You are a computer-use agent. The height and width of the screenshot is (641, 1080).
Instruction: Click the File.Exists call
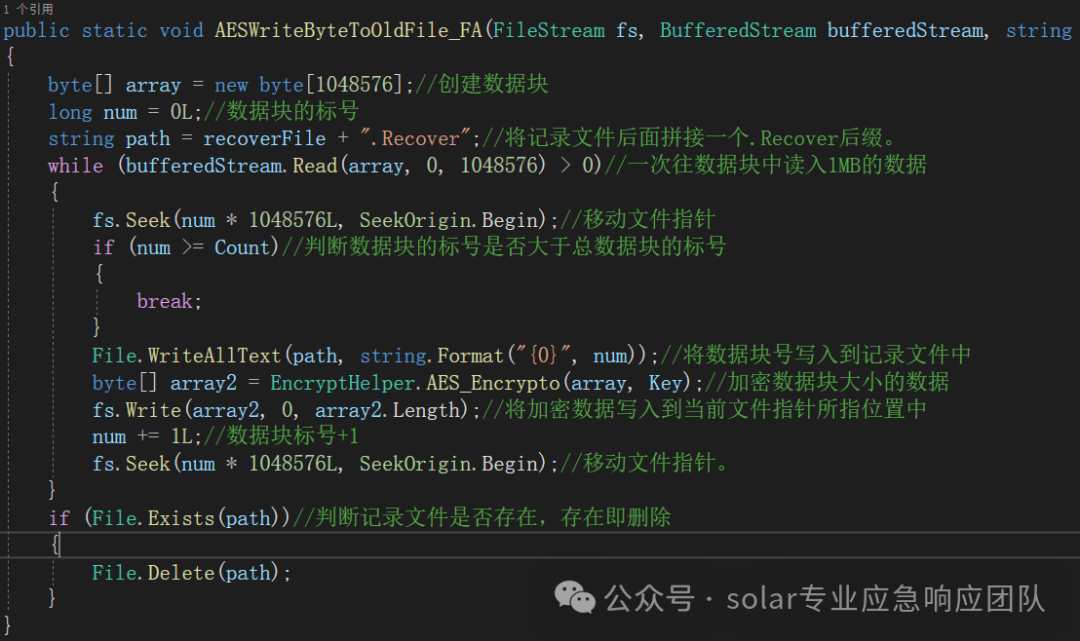pyautogui.click(x=153, y=518)
